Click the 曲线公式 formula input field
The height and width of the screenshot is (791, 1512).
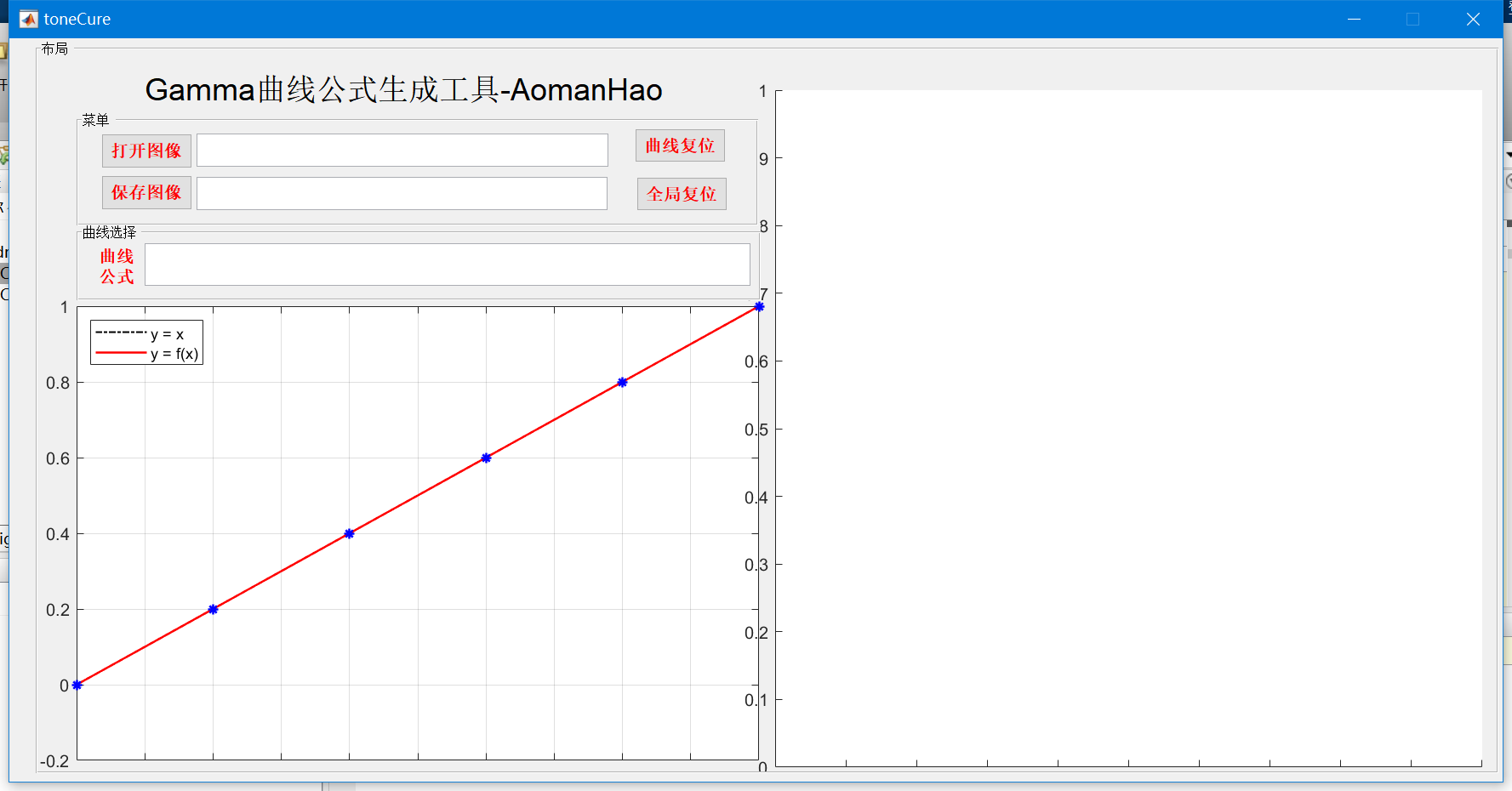447,265
